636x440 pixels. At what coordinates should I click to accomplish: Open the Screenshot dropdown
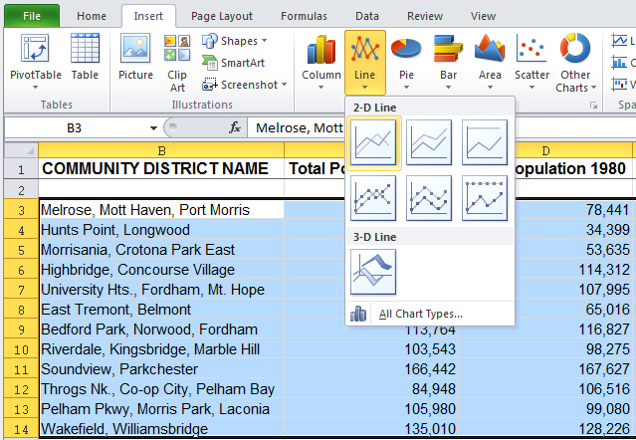coord(245,84)
